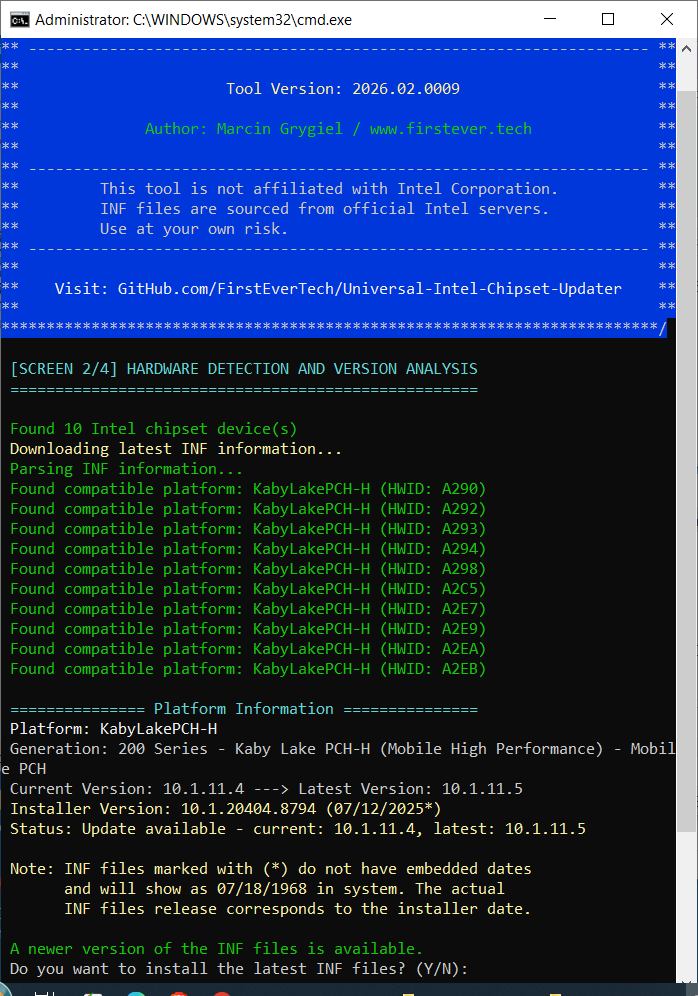Click the 'Do you want to install' (Y/N) prompt
The width and height of the screenshot is (698, 996).
point(239,969)
